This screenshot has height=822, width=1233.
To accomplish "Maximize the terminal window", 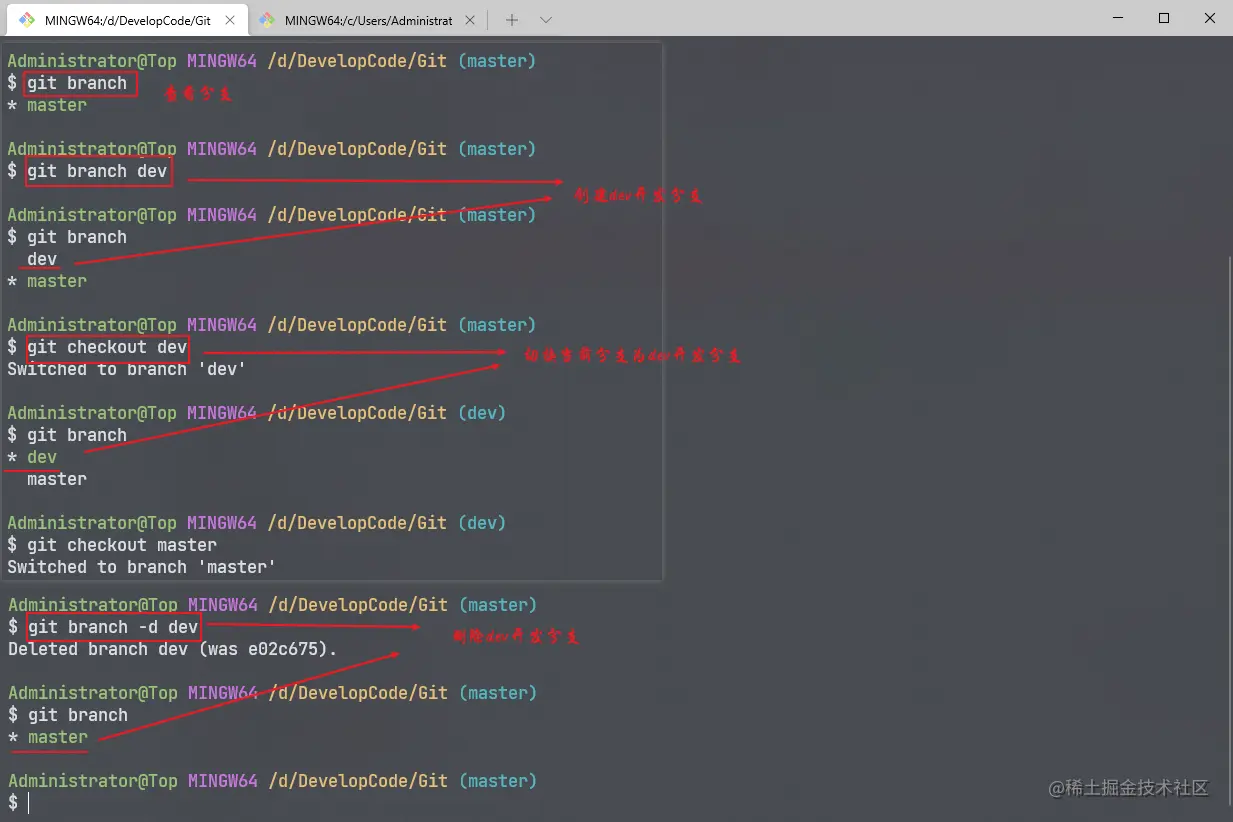I will [x=1164, y=18].
